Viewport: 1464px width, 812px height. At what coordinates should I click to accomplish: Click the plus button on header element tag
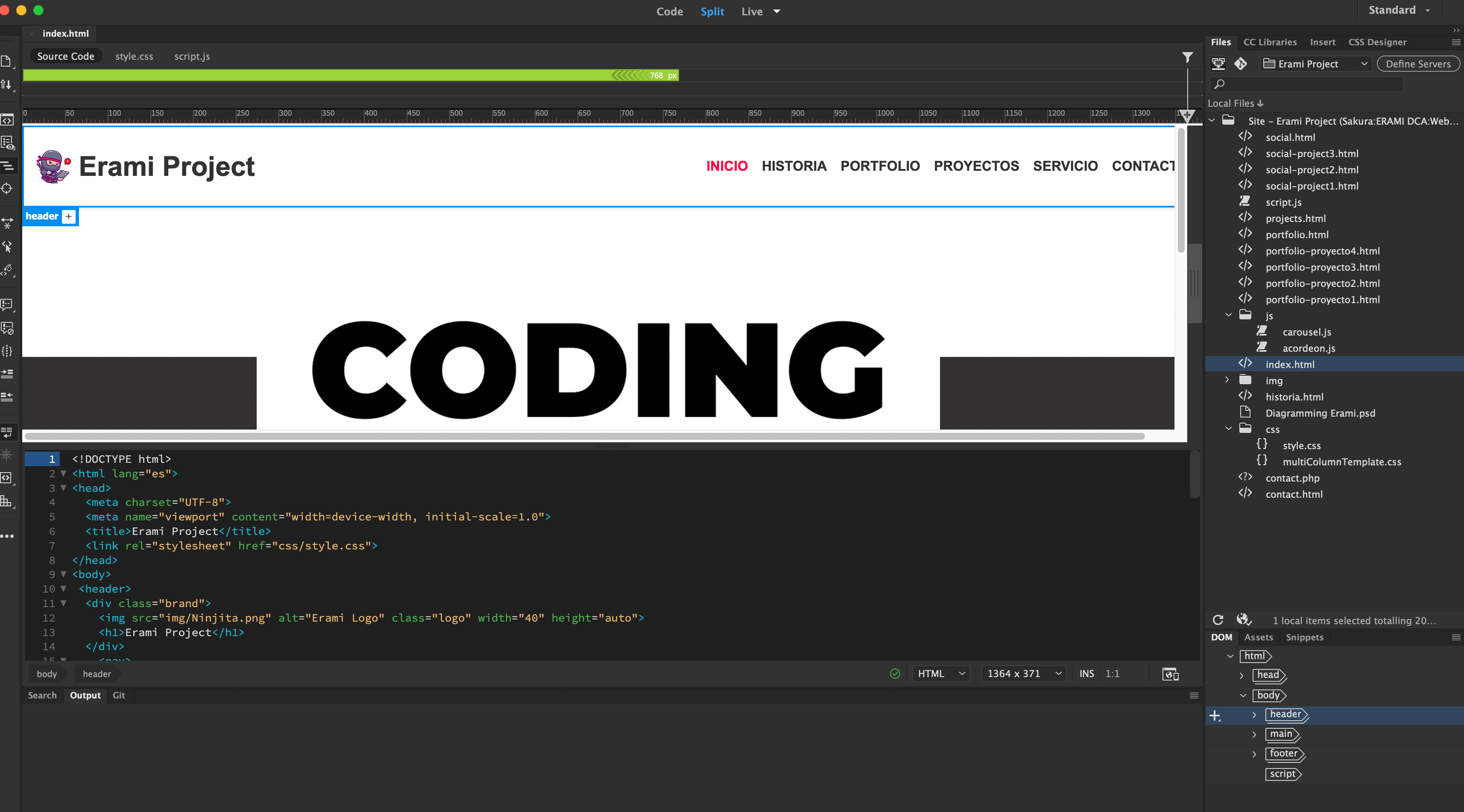[69, 216]
